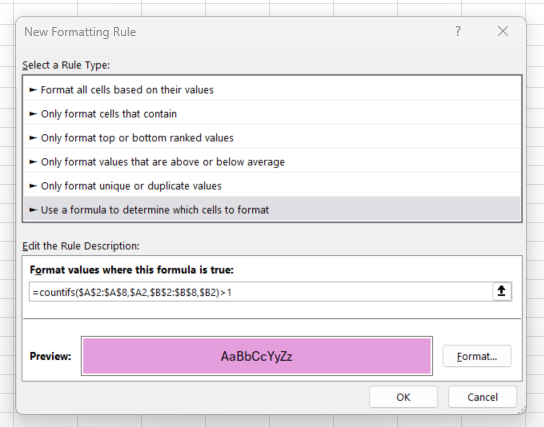The width and height of the screenshot is (544, 427).
Task: Click the 'Format values where this formula is true:' label
Action: coord(131,270)
